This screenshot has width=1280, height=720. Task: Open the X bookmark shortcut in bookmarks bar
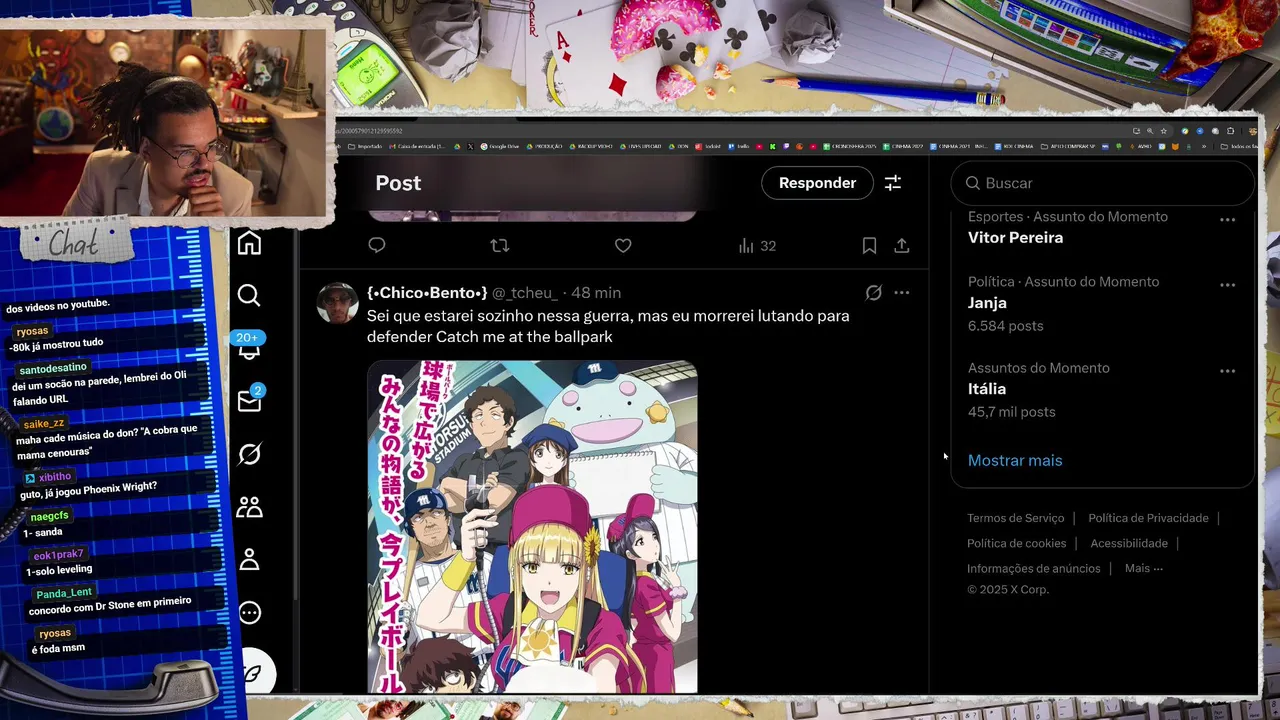(471, 146)
